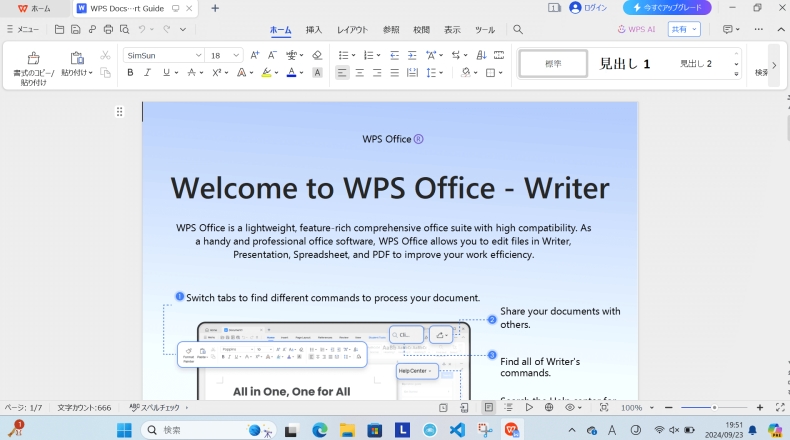Click the redo arrow icon
790x440 pixels.
click(167, 30)
